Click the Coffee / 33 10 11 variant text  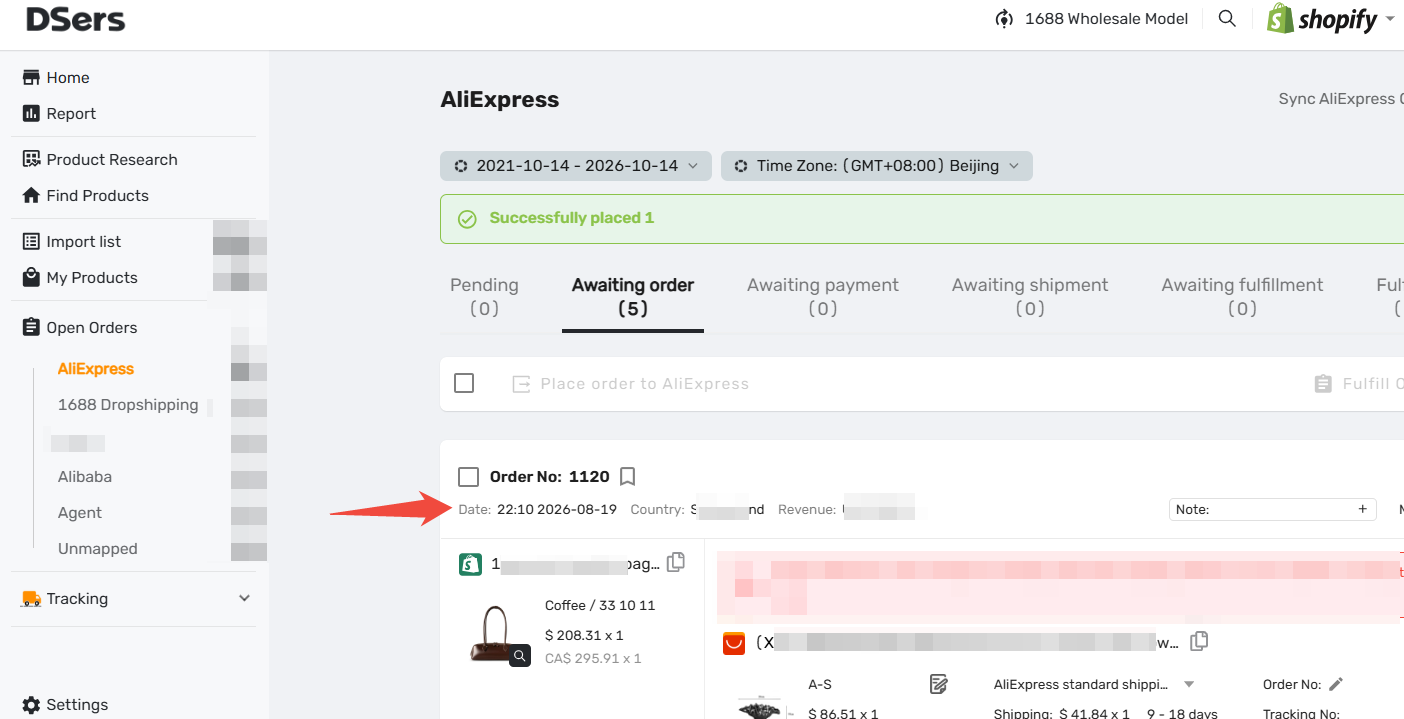point(600,605)
